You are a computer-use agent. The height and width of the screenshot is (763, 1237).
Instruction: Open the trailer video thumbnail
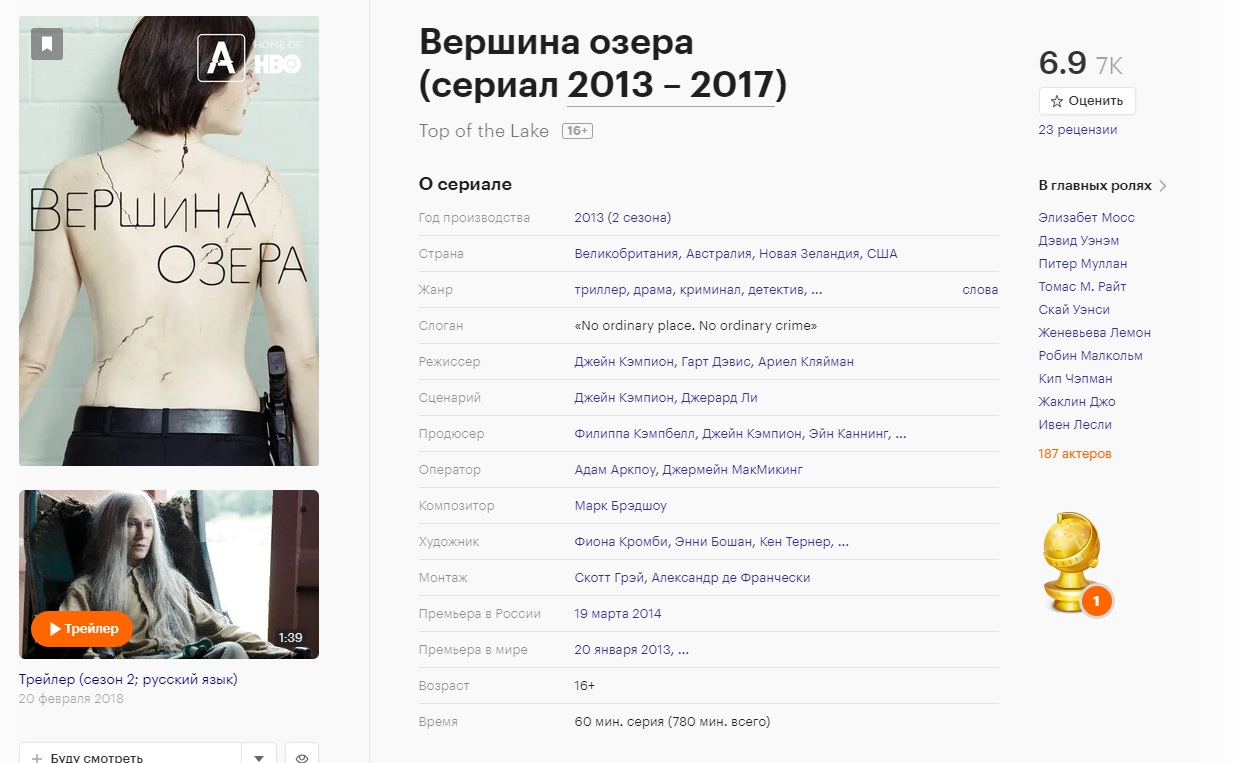coord(169,574)
